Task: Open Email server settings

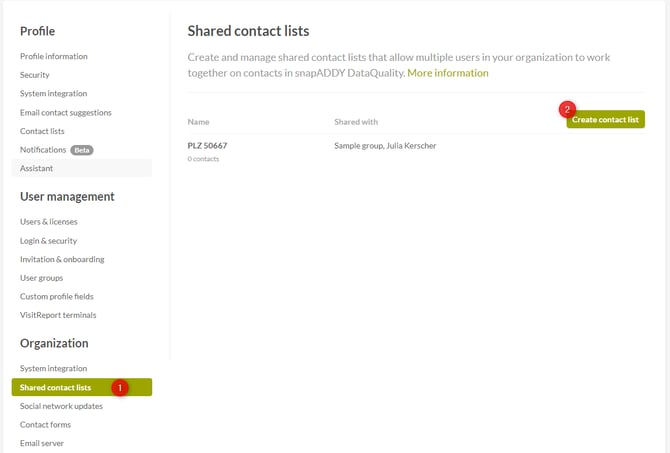Action: [x=41, y=443]
